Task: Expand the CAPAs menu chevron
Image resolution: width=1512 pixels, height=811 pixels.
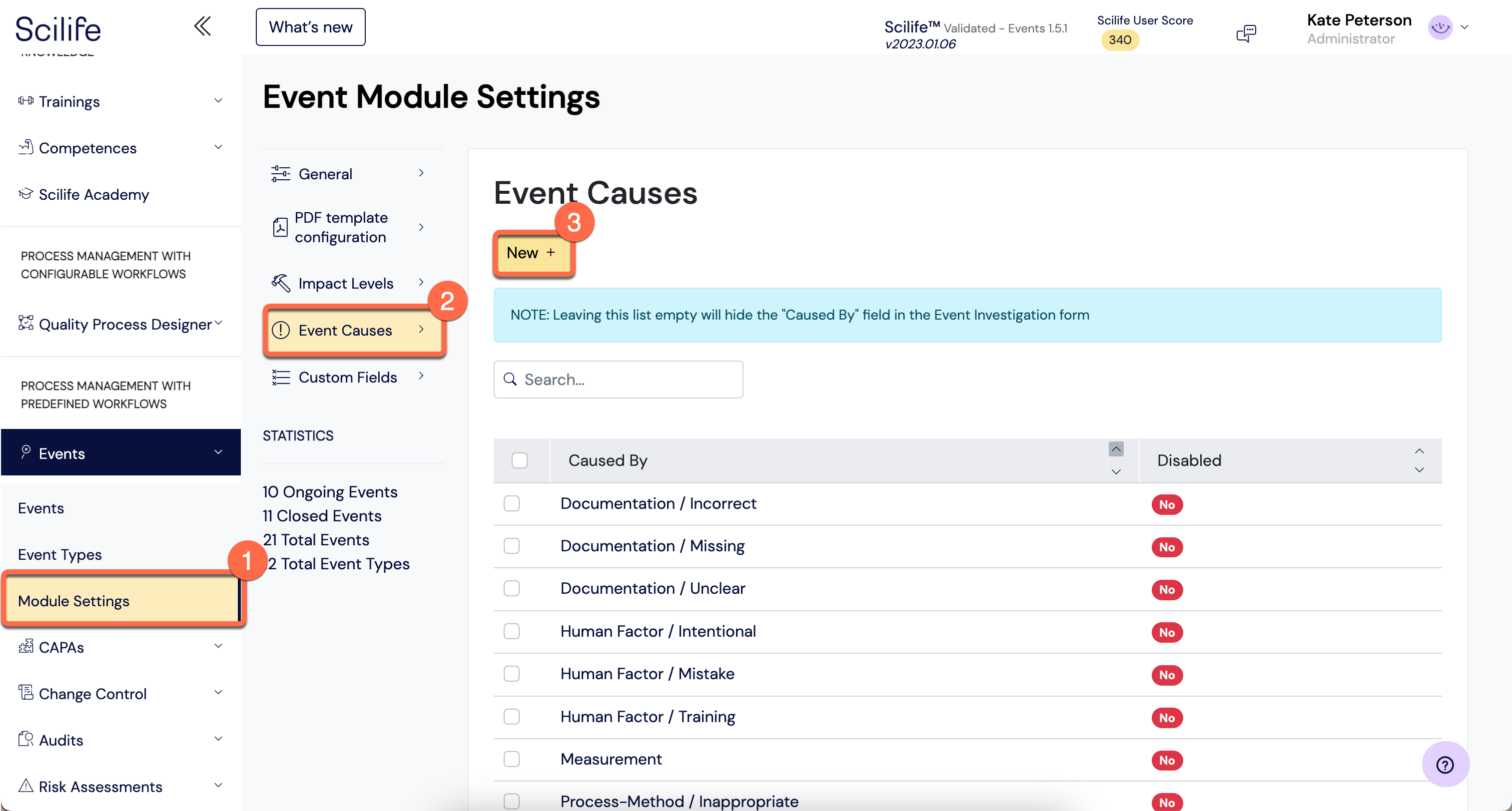Action: point(218,646)
